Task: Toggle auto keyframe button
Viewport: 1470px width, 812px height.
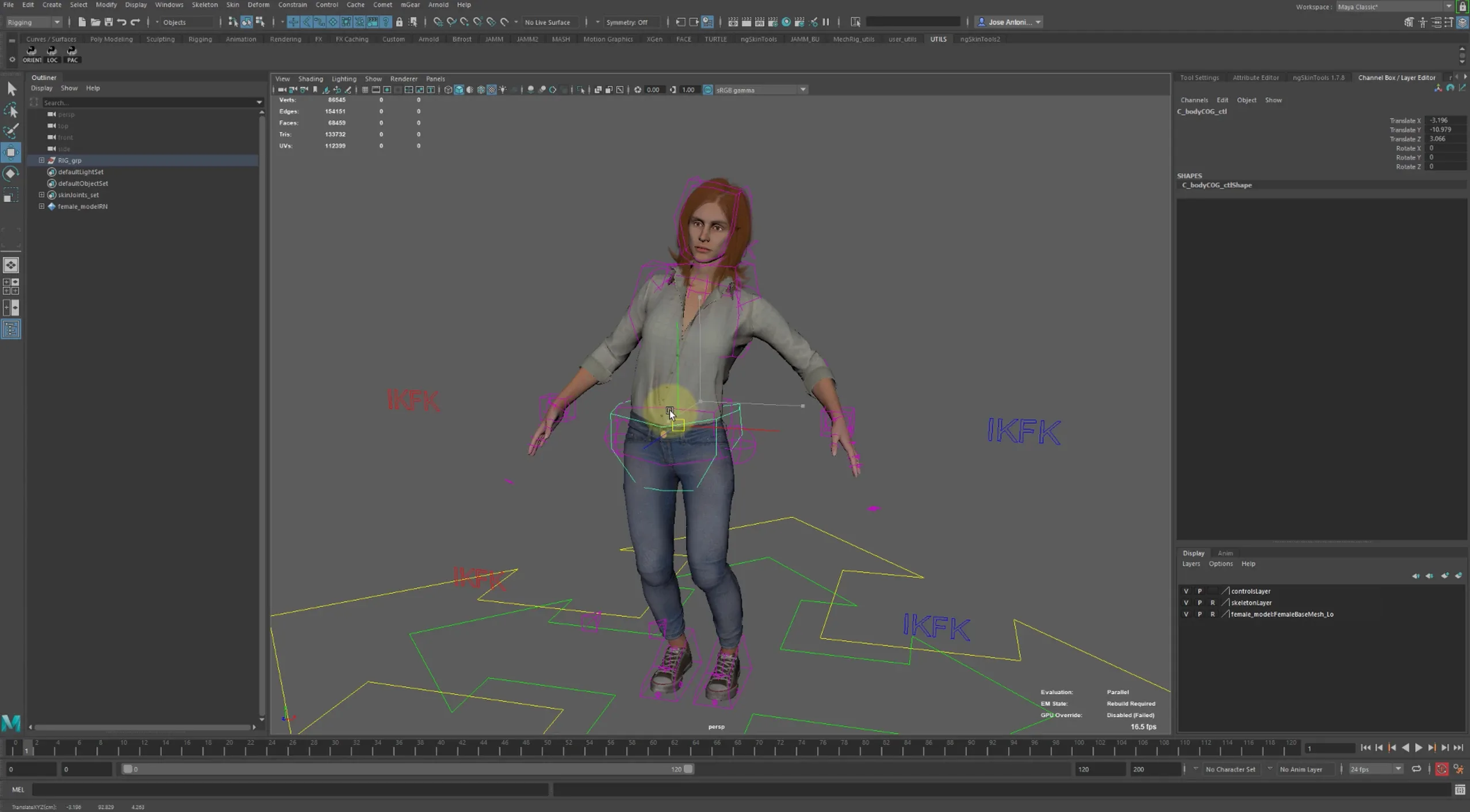Action: pyautogui.click(x=1442, y=769)
